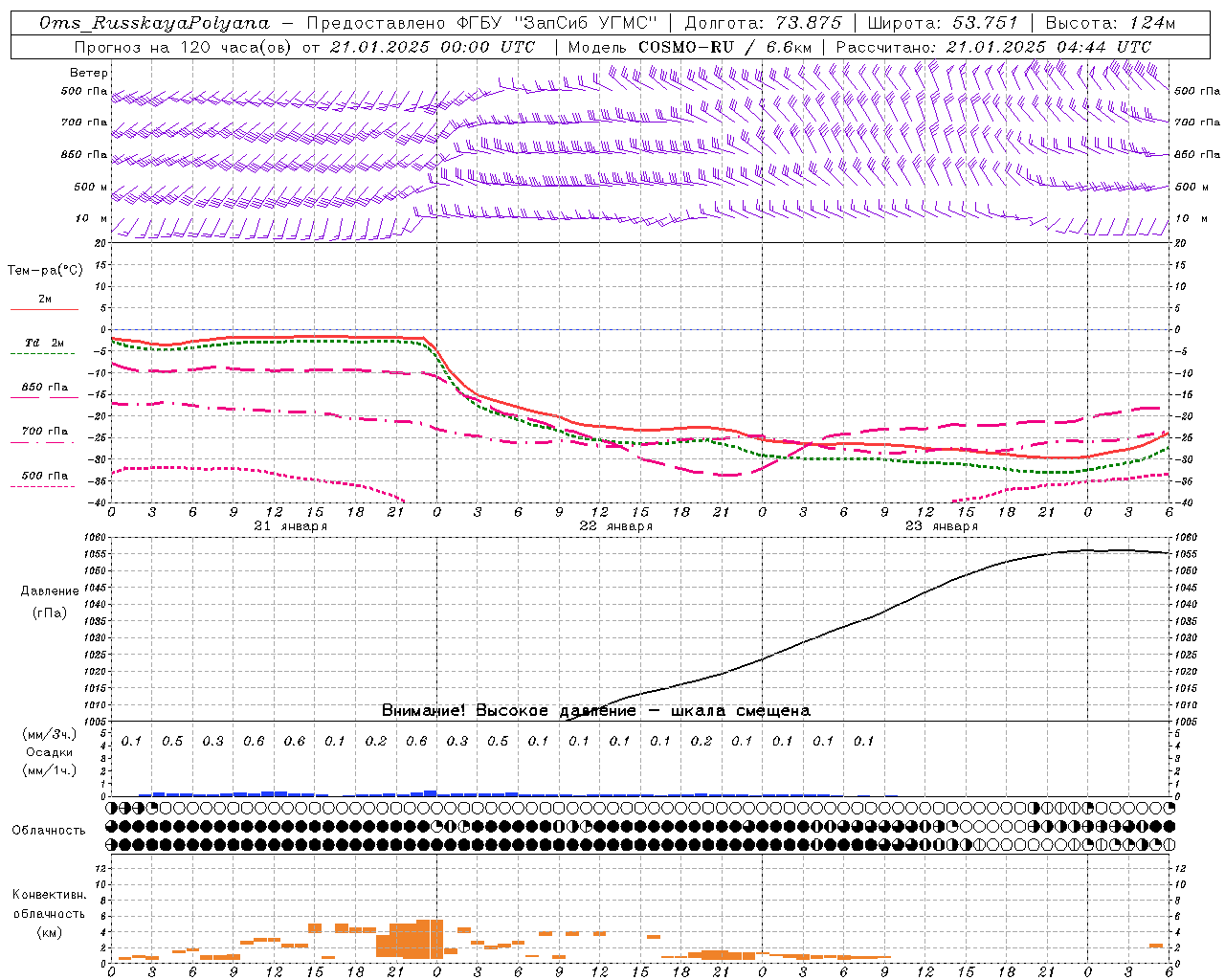1225x980 pixels.
Task: Click the 22 января date label
Action: 616,526
